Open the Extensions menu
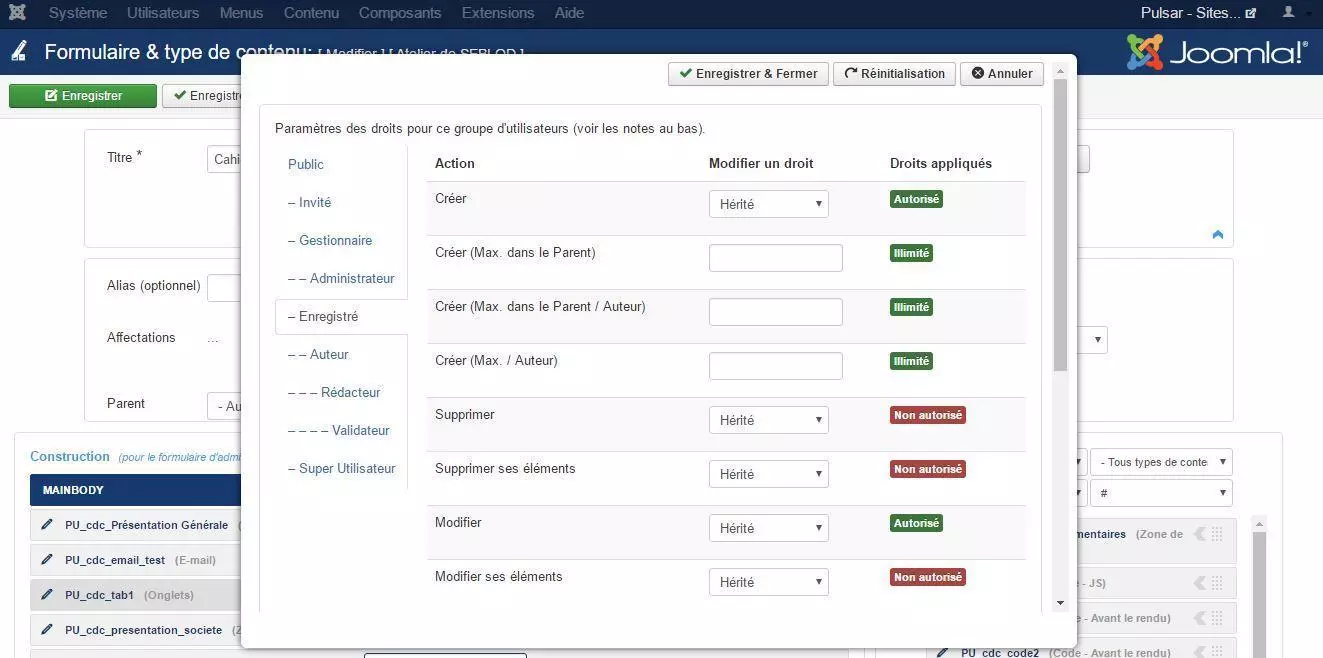This screenshot has height=658, width=1323. [497, 13]
